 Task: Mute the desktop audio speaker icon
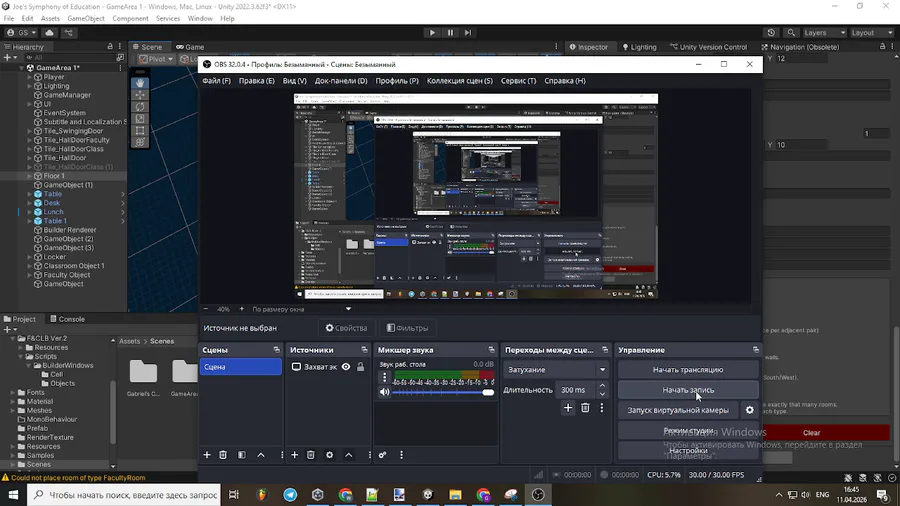385,392
